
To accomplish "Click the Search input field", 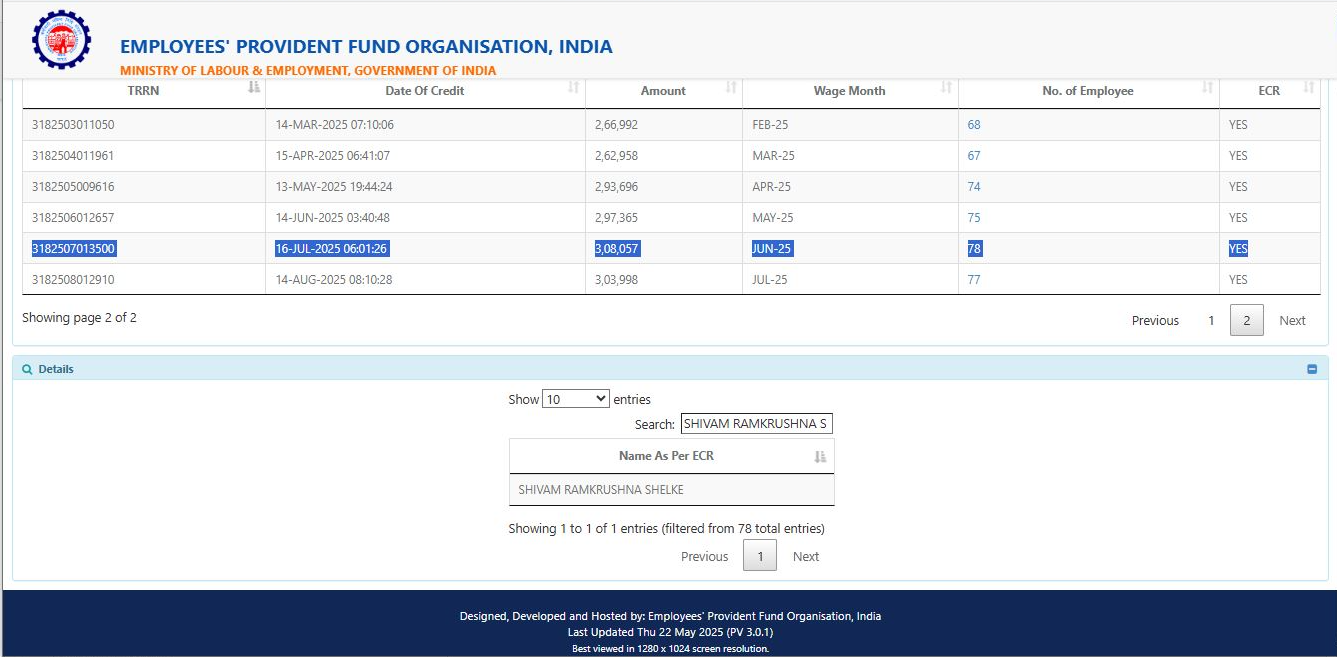I will (x=757, y=424).
